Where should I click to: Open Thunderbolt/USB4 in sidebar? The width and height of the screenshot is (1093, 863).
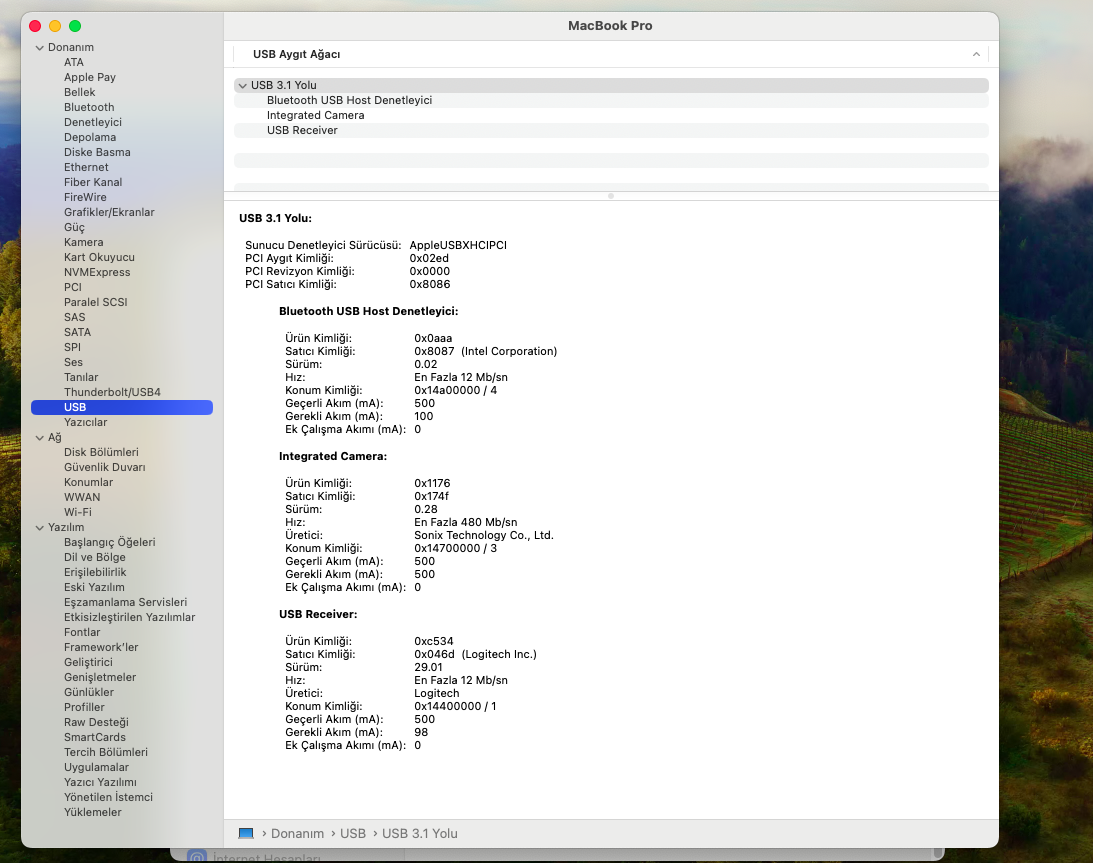coord(112,392)
